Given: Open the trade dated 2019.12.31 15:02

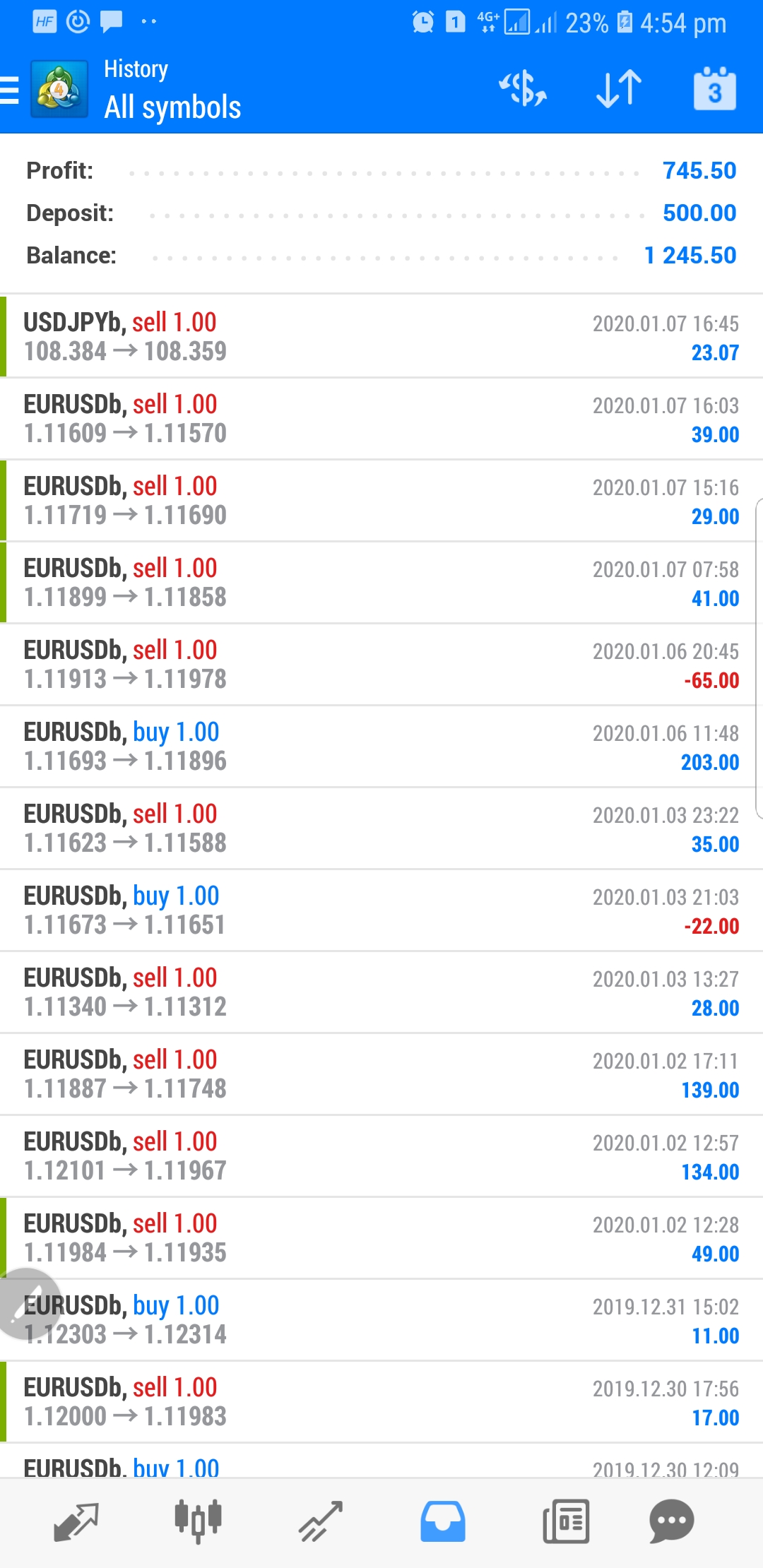Looking at the screenshot, I should click(381, 1319).
